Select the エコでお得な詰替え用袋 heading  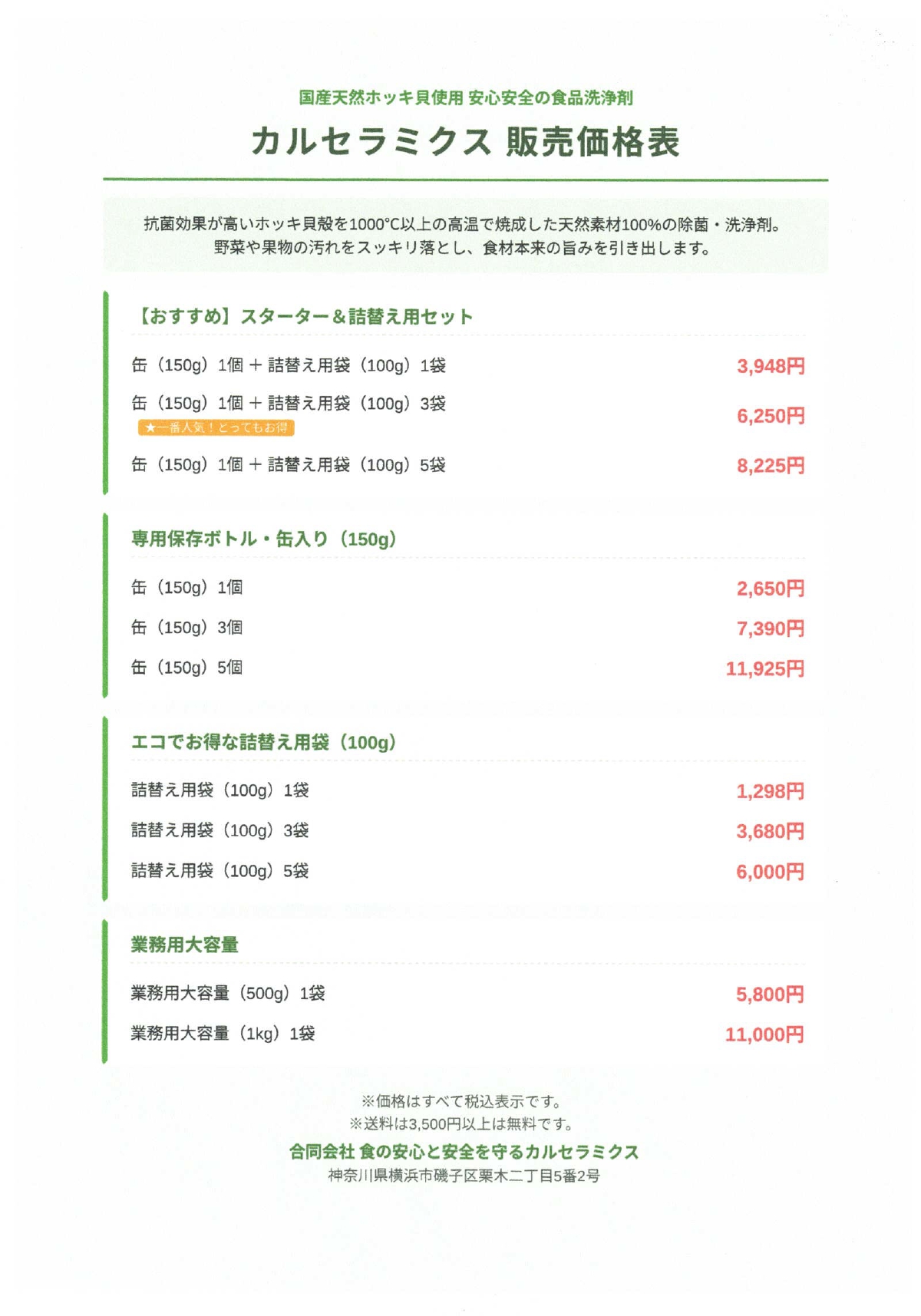[x=264, y=742]
